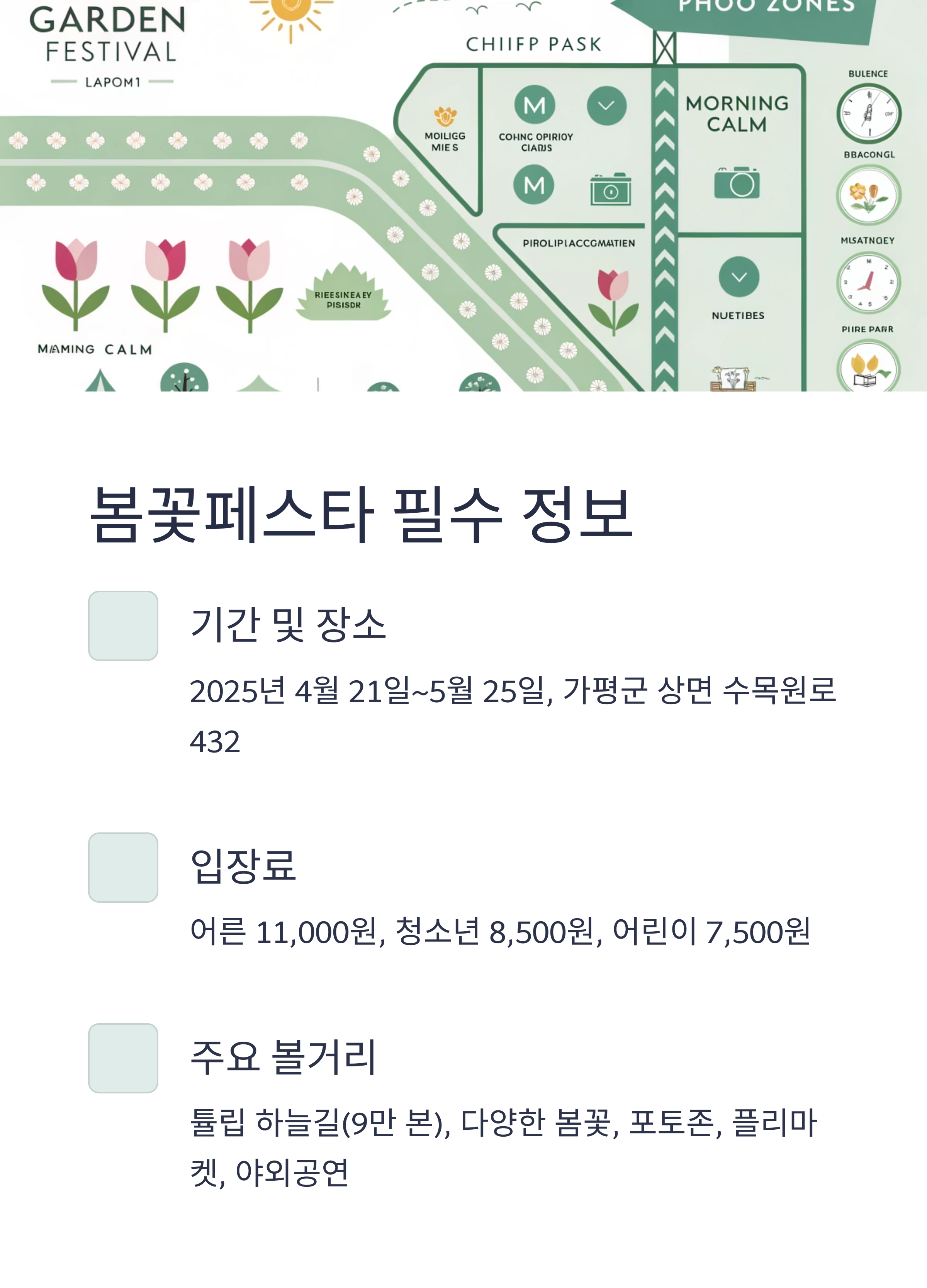This screenshot has height=1288, width=927.
Task: Click the 봄꽃페스타 필수 정보 heading
Action: pos(361,515)
